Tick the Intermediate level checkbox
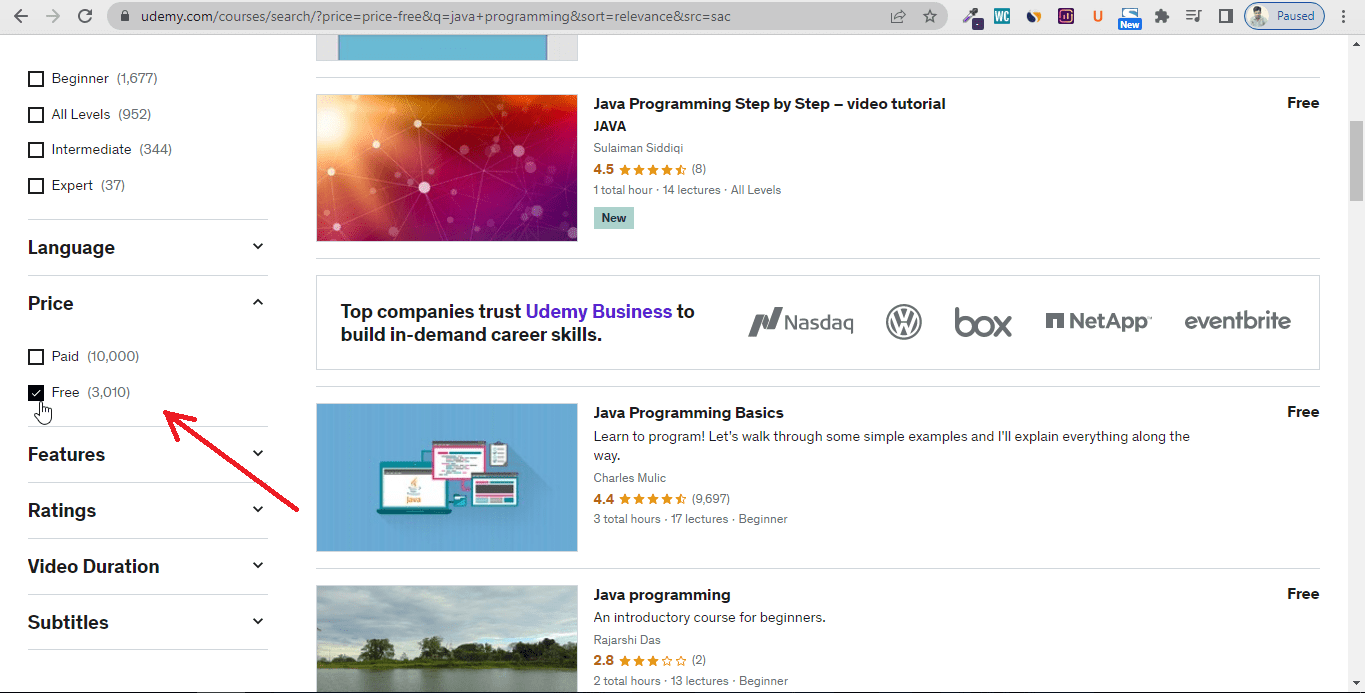 point(36,150)
